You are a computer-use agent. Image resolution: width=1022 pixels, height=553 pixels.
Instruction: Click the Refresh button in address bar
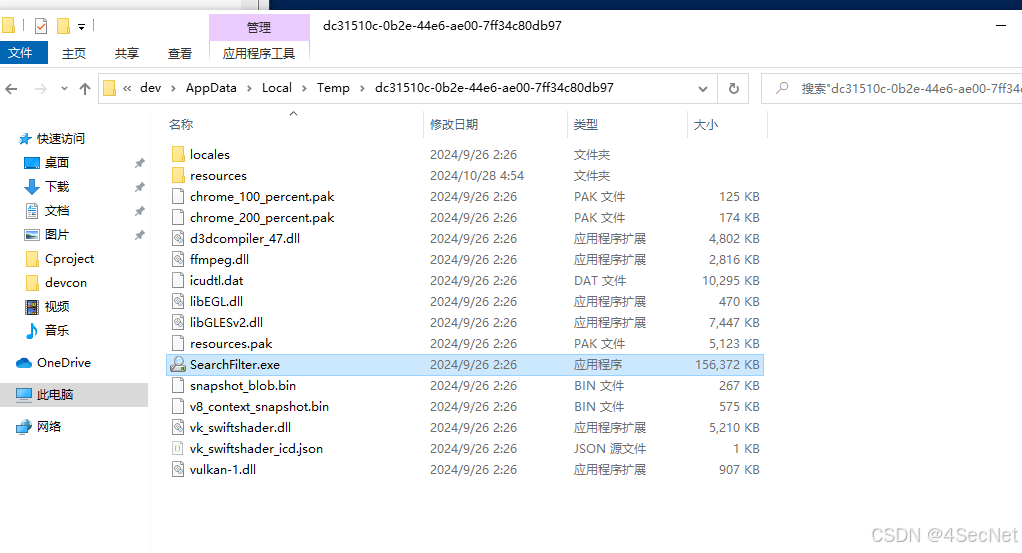(733, 88)
